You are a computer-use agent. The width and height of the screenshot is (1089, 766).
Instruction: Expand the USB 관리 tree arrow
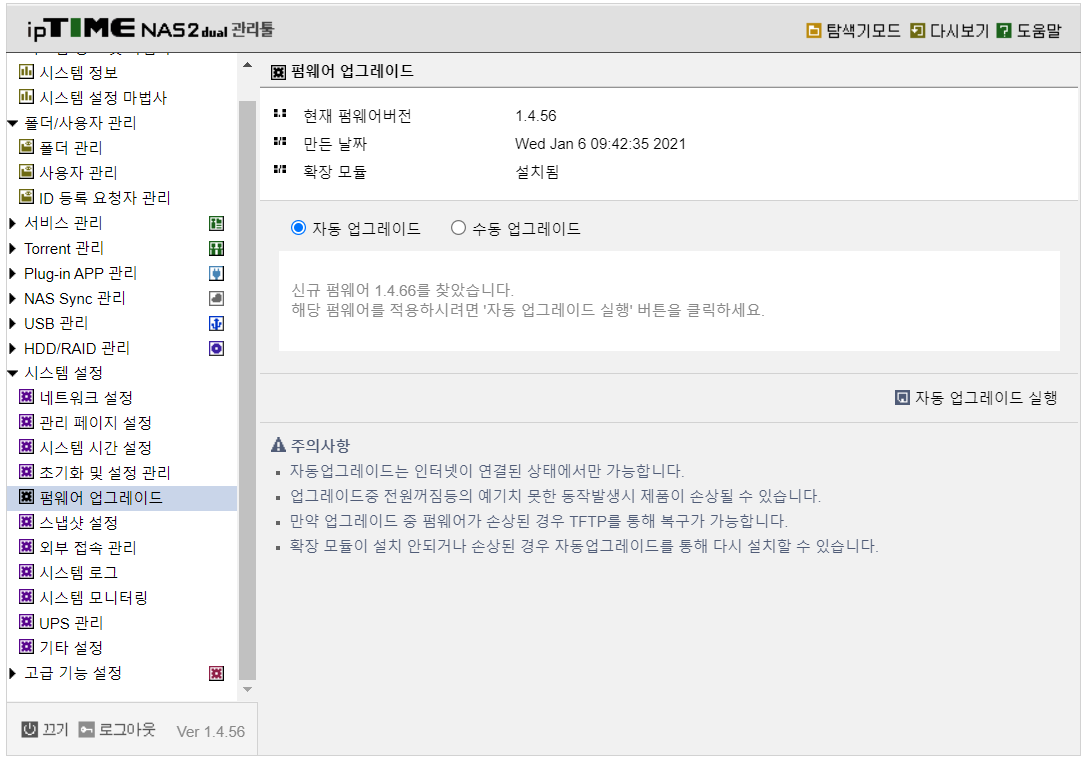(13, 323)
